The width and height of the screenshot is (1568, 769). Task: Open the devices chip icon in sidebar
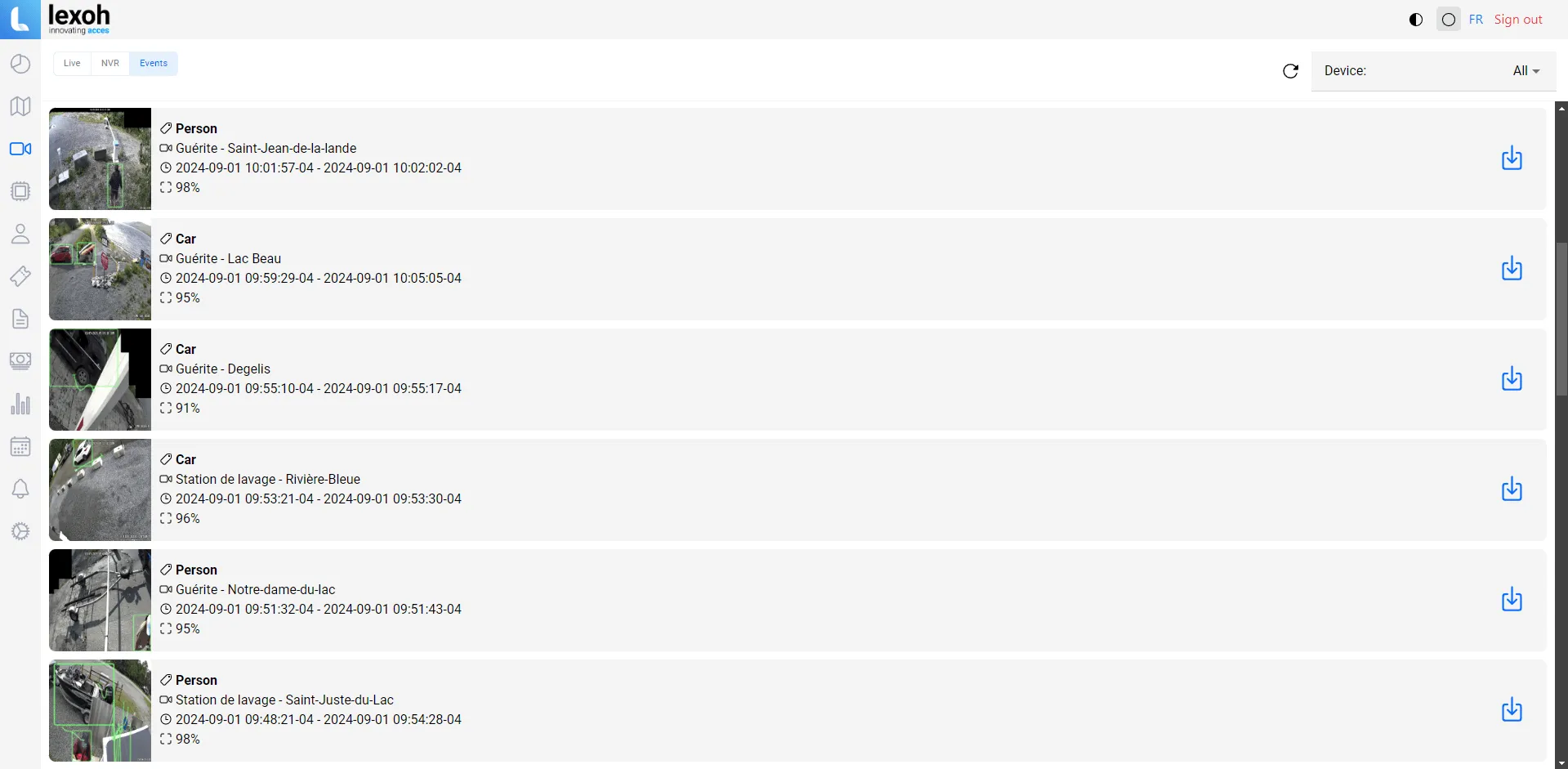coord(20,191)
